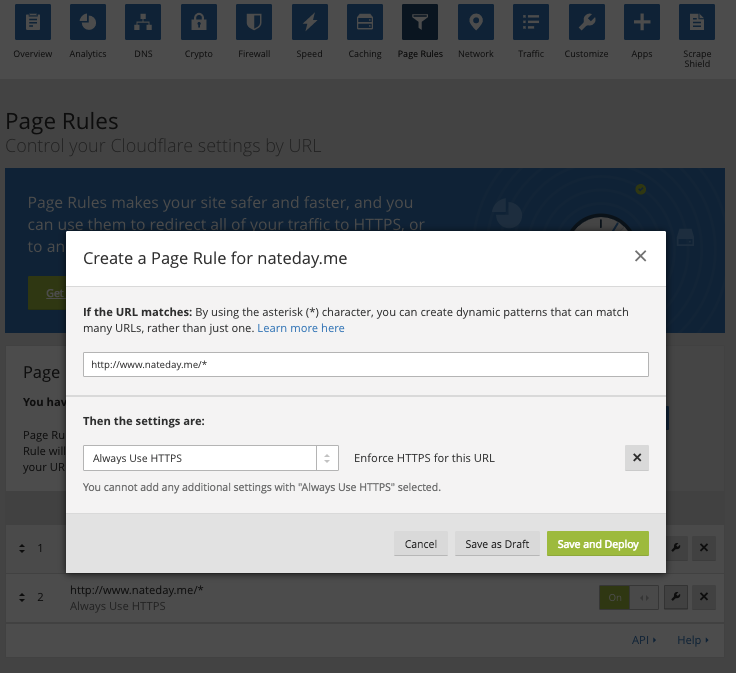Screen dimensions: 736x673
Task: Click Save as Draft
Action: (497, 544)
